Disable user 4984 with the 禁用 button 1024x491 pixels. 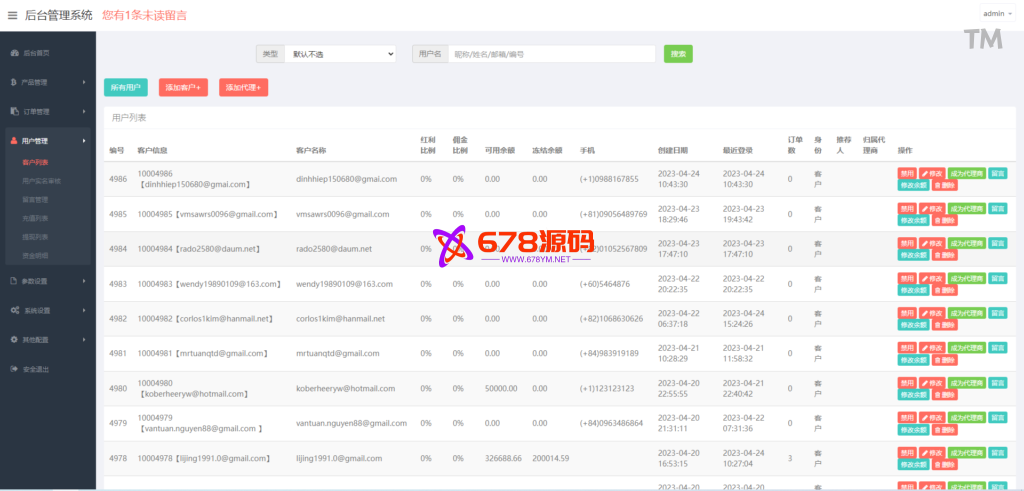click(x=906, y=243)
